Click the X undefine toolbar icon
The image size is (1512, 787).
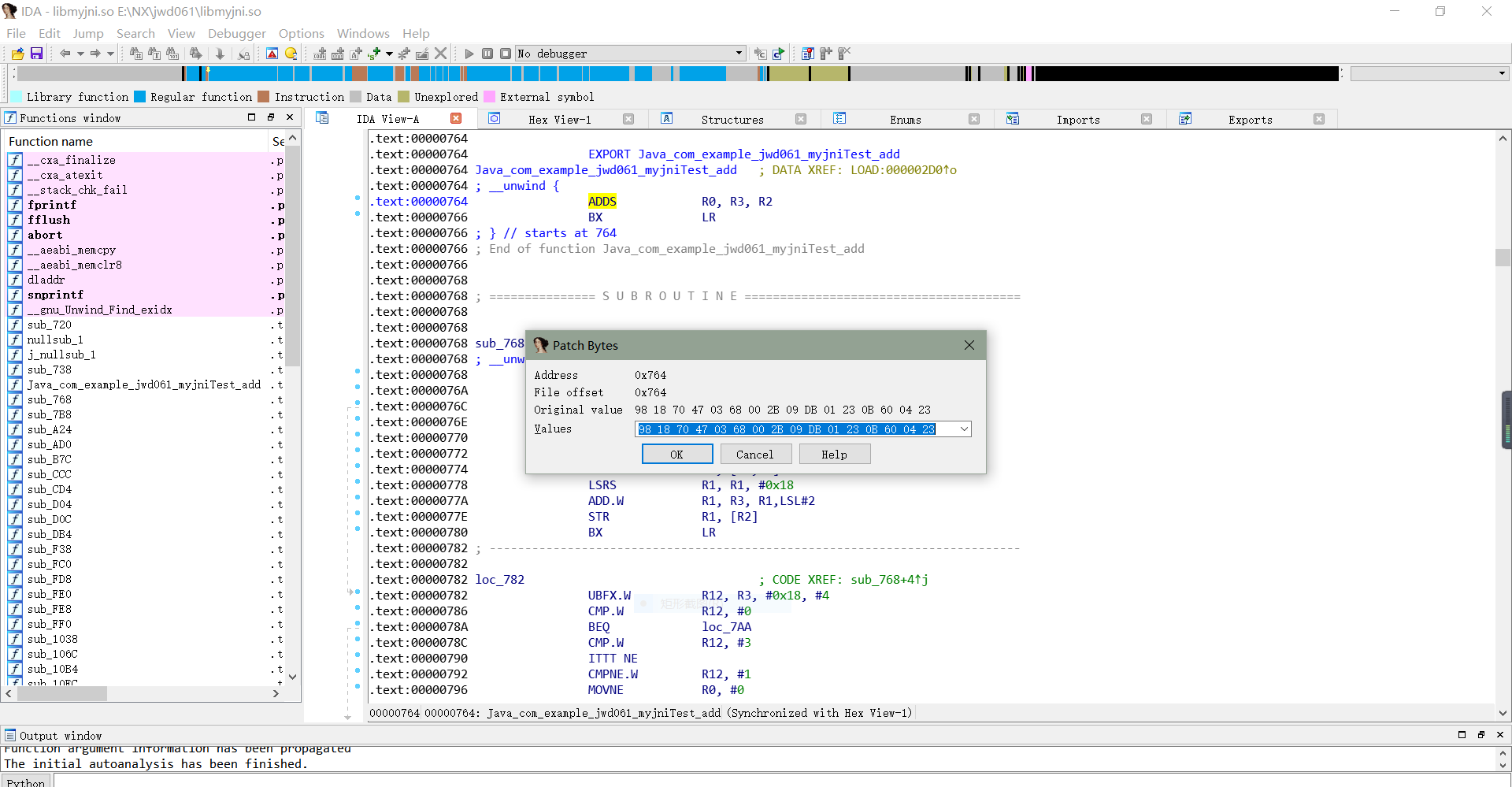coord(441,54)
